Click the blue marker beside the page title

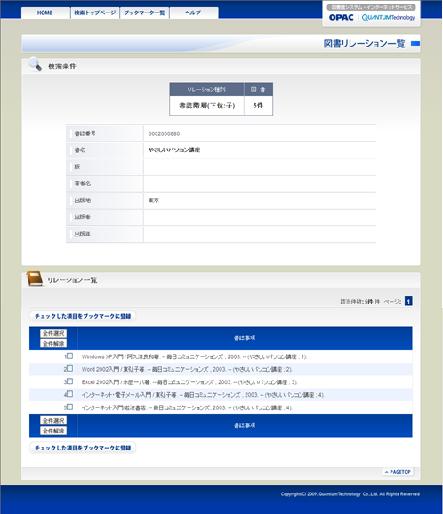[x=415, y=43]
